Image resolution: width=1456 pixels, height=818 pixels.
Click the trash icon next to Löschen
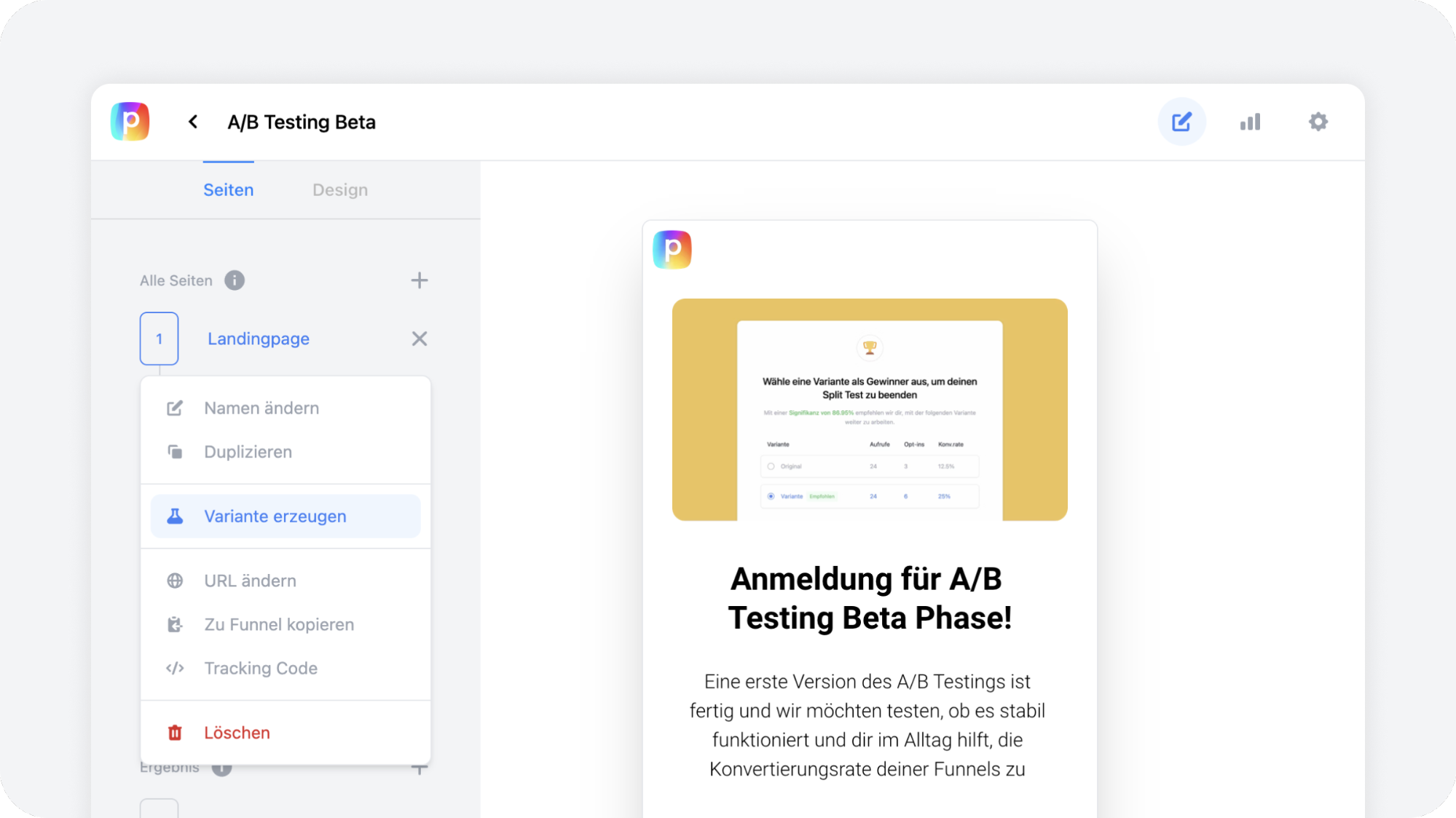pos(175,732)
